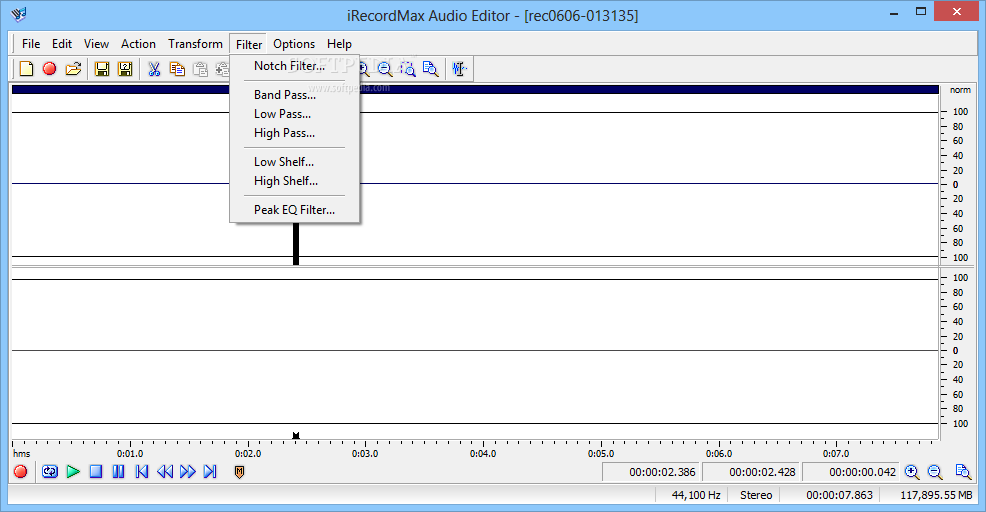
Task: Open the Help menu
Action: [339, 43]
